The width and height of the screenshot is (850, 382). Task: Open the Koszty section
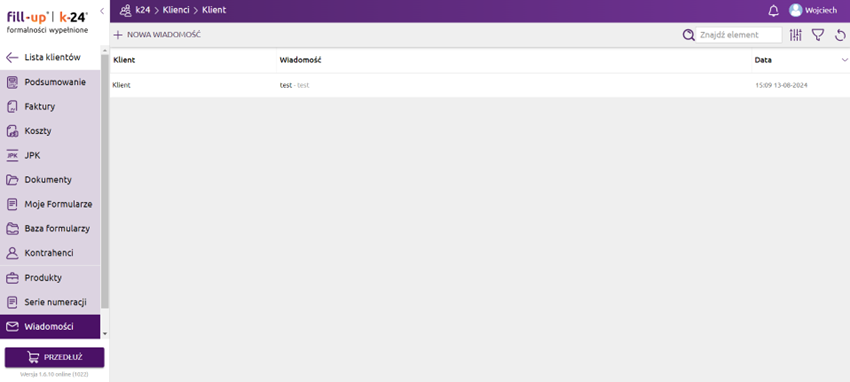(x=50, y=131)
